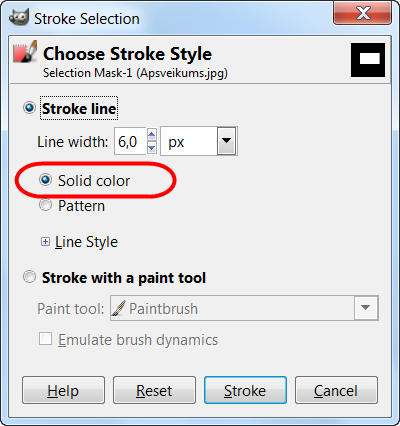400x426 pixels.
Task: Select the Pattern radio button
Action: pyautogui.click(x=45, y=205)
